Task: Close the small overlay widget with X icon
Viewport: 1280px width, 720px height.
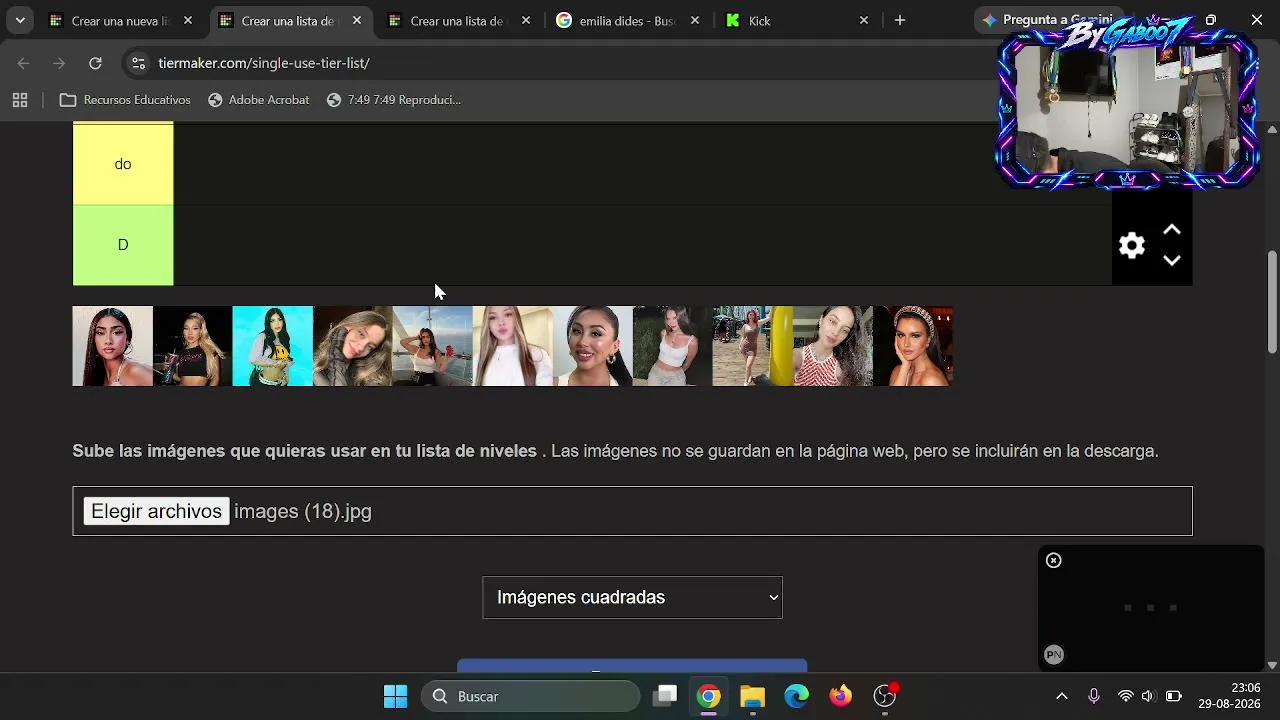Action: (1053, 560)
